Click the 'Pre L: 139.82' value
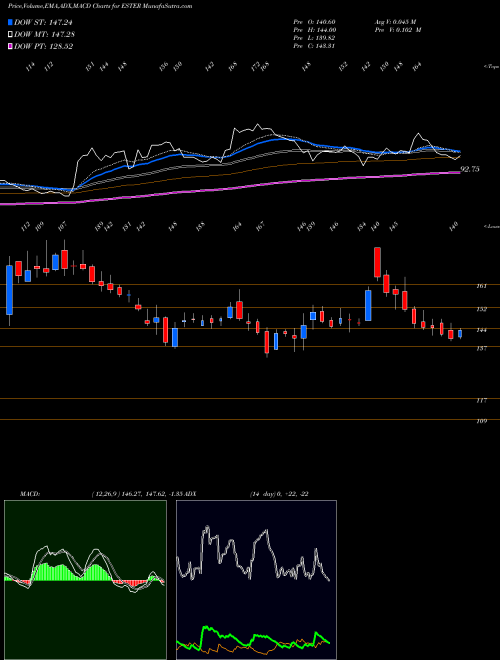Viewport: 500px width, 660px height. 314,38
